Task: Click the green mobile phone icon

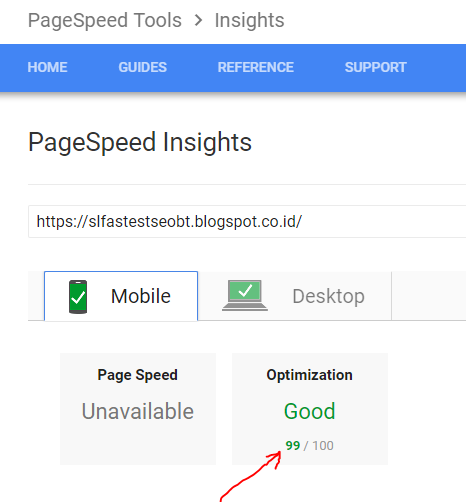Action: tap(78, 297)
